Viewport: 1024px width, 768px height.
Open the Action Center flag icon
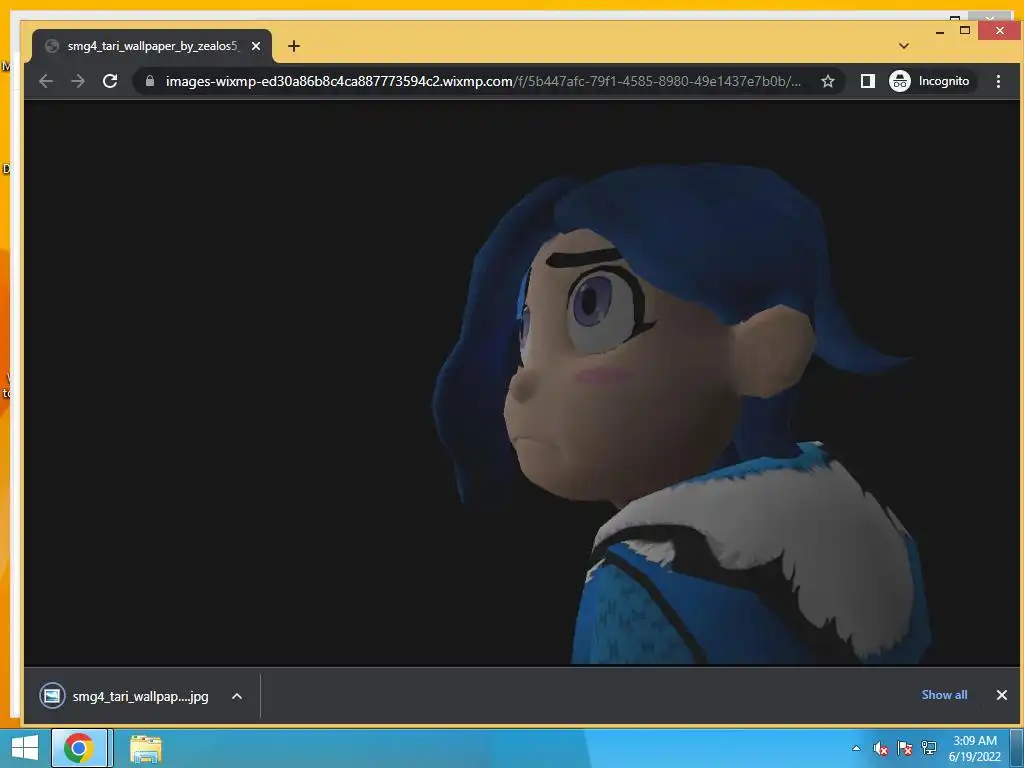coord(904,748)
